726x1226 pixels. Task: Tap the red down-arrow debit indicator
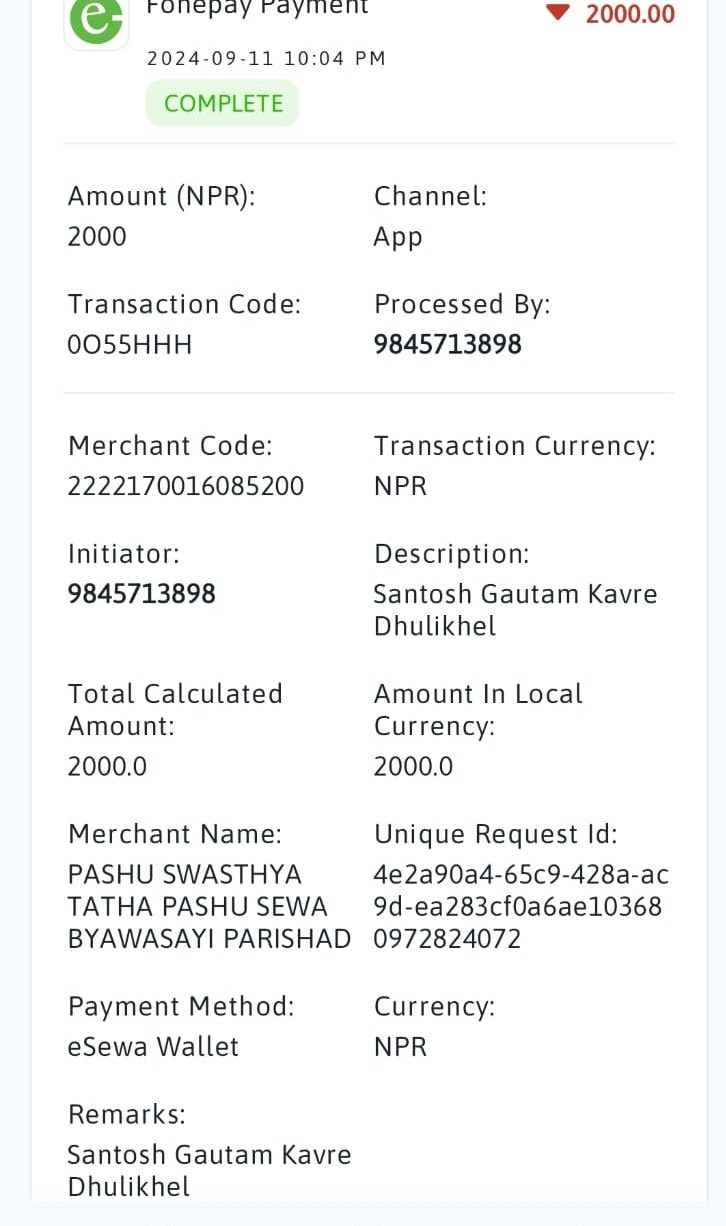[x=557, y=12]
